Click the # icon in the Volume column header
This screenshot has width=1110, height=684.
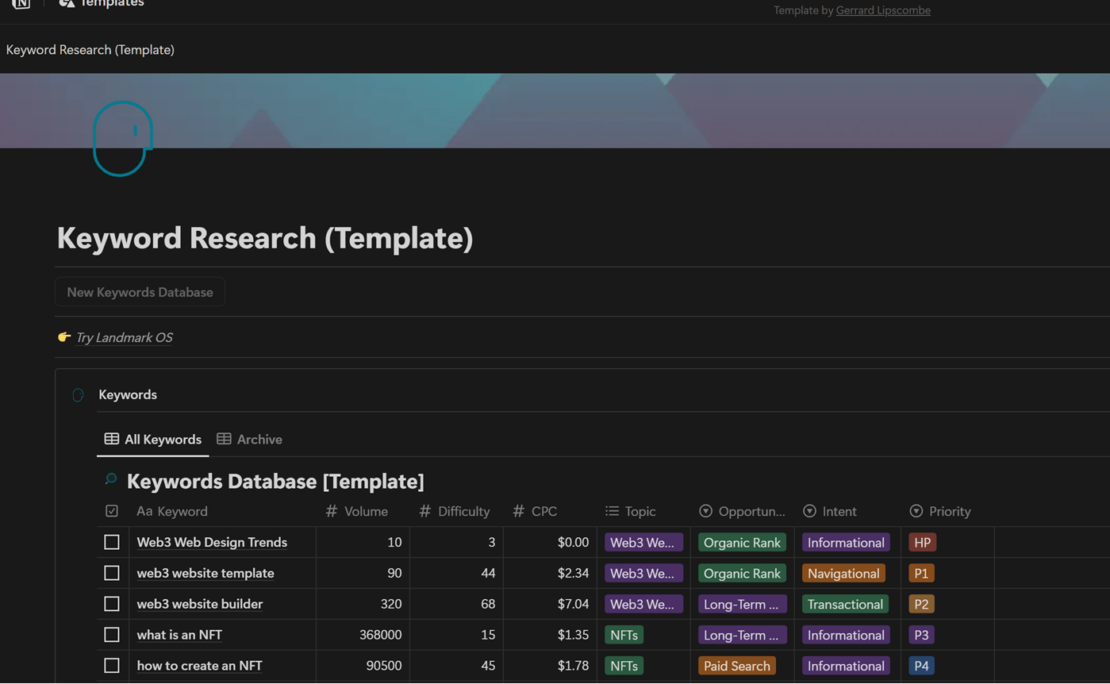(330, 511)
